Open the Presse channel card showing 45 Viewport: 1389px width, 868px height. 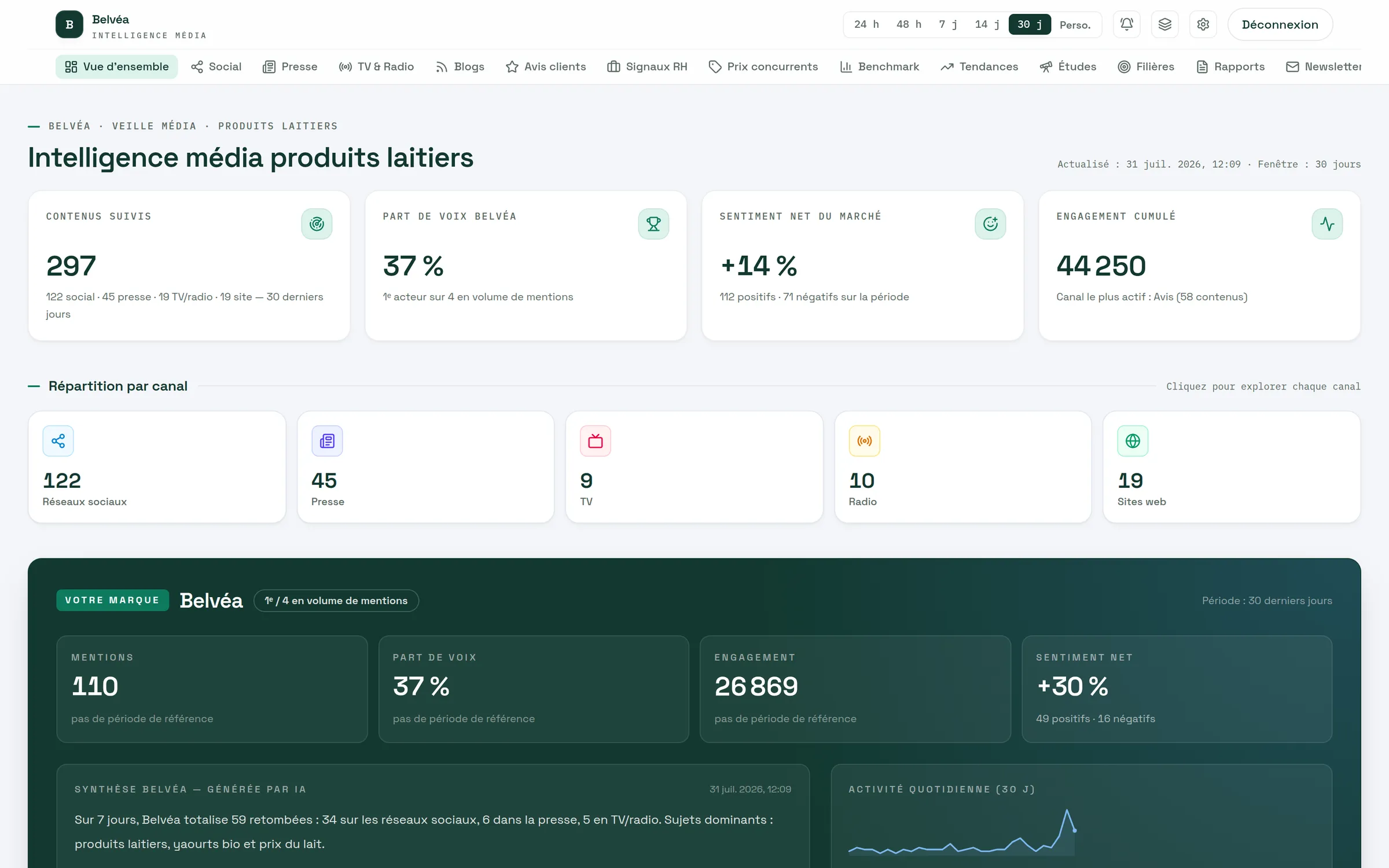426,467
